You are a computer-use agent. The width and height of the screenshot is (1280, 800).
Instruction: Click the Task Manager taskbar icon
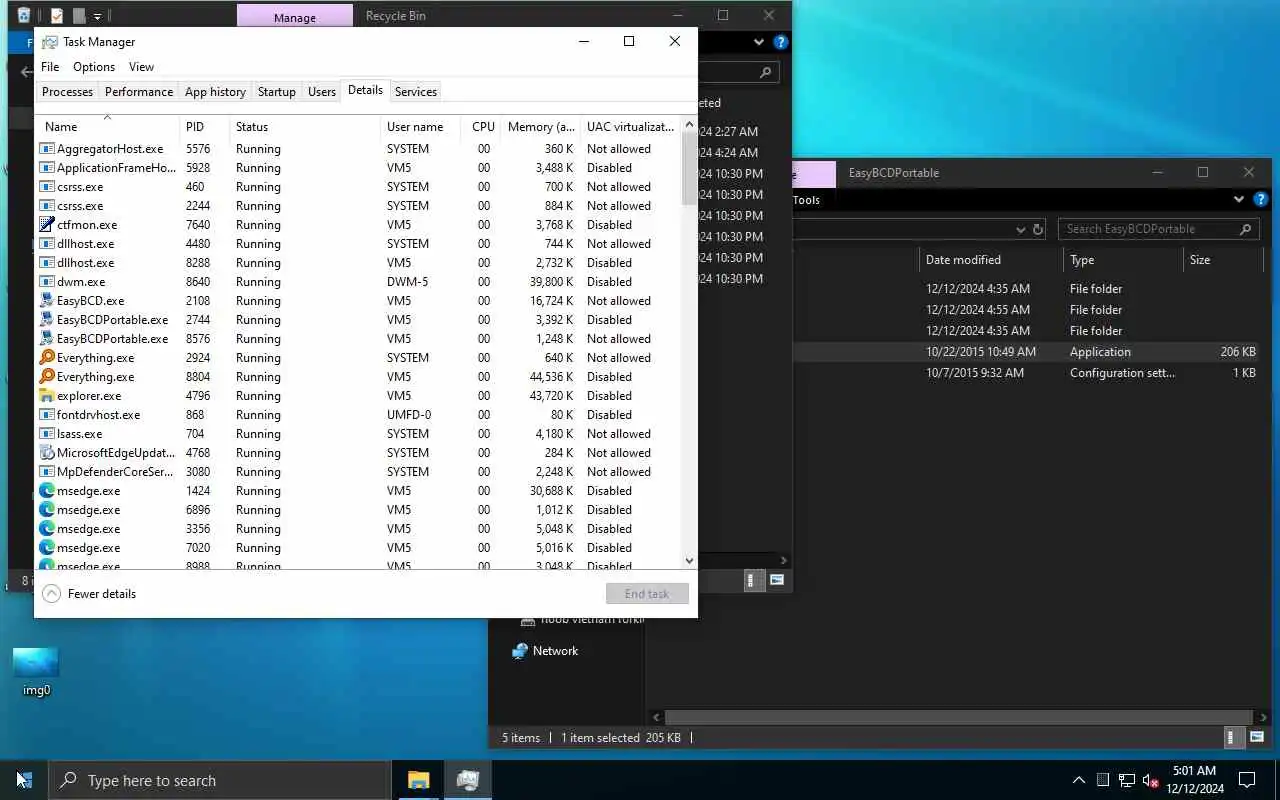tap(467, 780)
